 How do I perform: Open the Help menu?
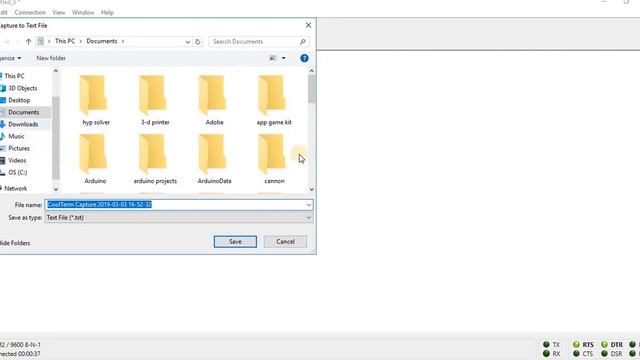click(x=107, y=13)
